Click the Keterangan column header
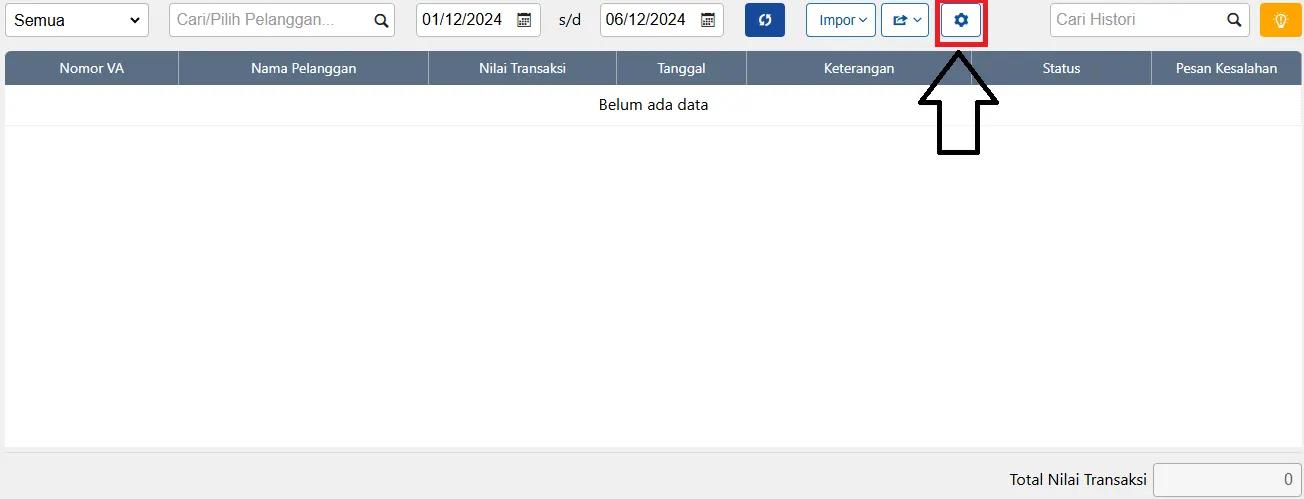This screenshot has width=1304, height=499. tap(859, 68)
